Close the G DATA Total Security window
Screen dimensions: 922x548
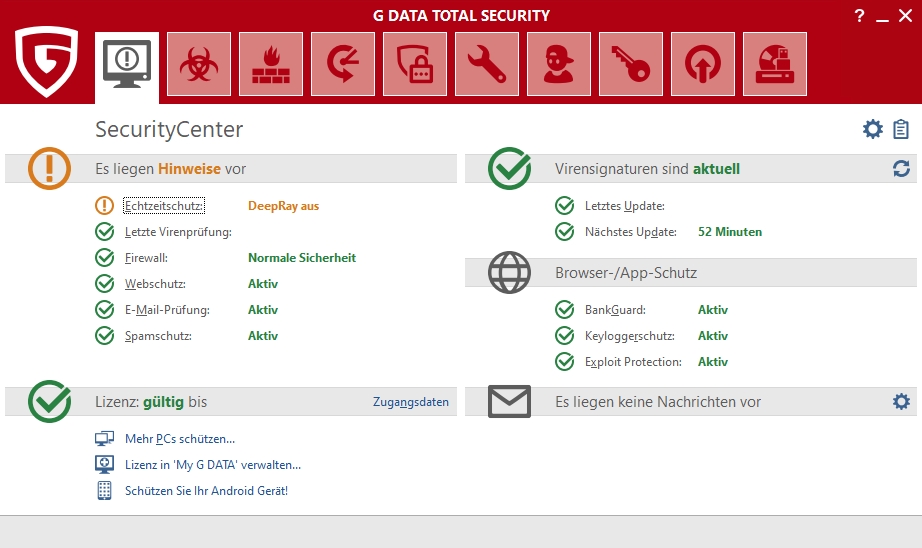906,16
